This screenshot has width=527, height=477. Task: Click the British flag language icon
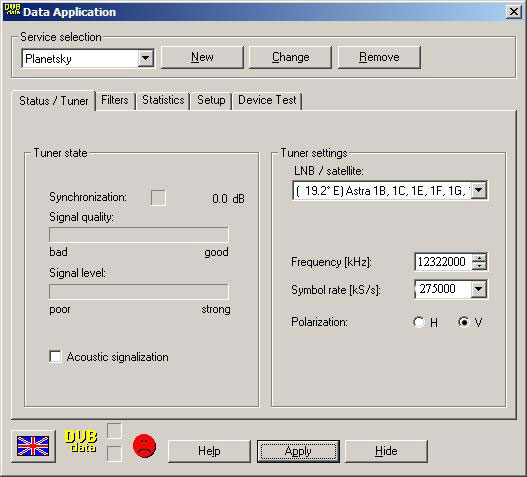33,446
